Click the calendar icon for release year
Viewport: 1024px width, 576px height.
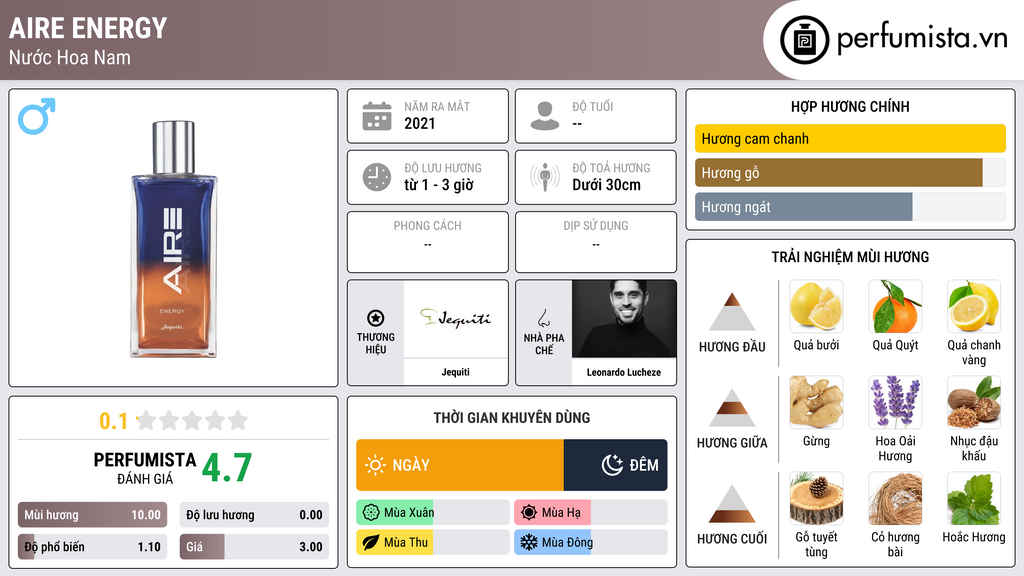click(x=377, y=116)
